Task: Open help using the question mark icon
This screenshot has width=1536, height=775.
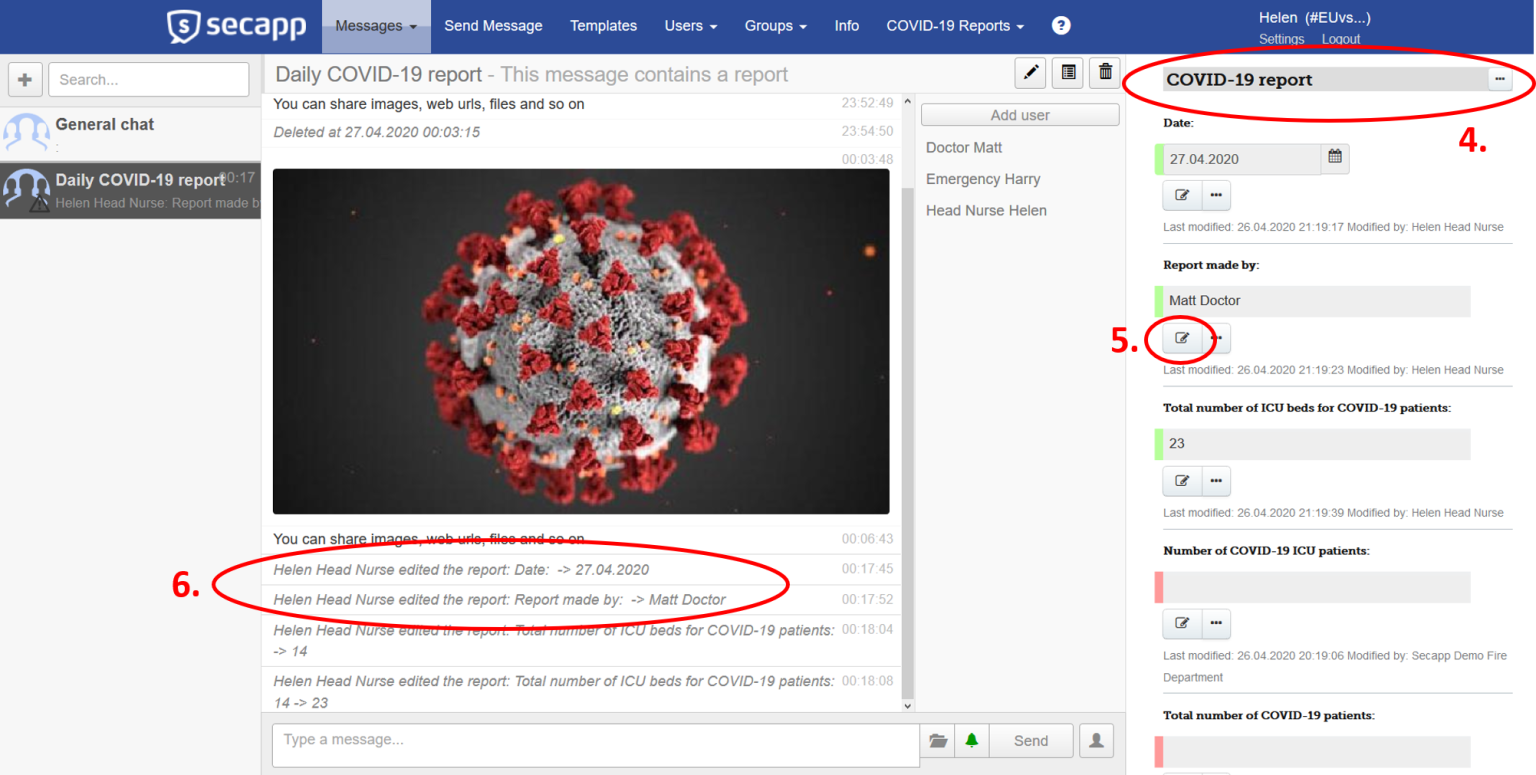Action: (x=1060, y=25)
